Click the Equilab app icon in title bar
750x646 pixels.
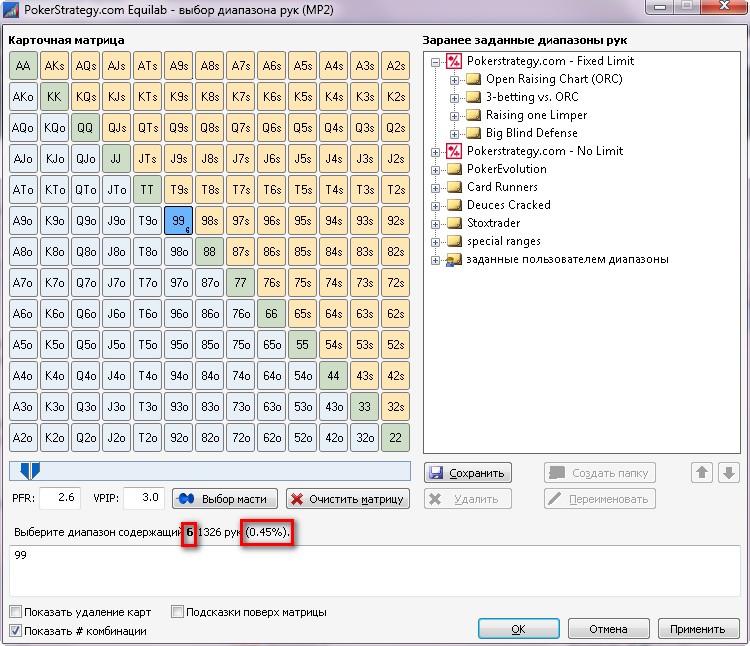tap(11, 10)
